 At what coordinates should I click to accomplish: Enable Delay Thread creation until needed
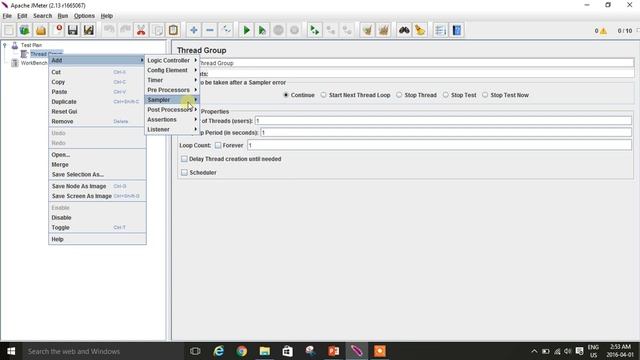pos(184,159)
